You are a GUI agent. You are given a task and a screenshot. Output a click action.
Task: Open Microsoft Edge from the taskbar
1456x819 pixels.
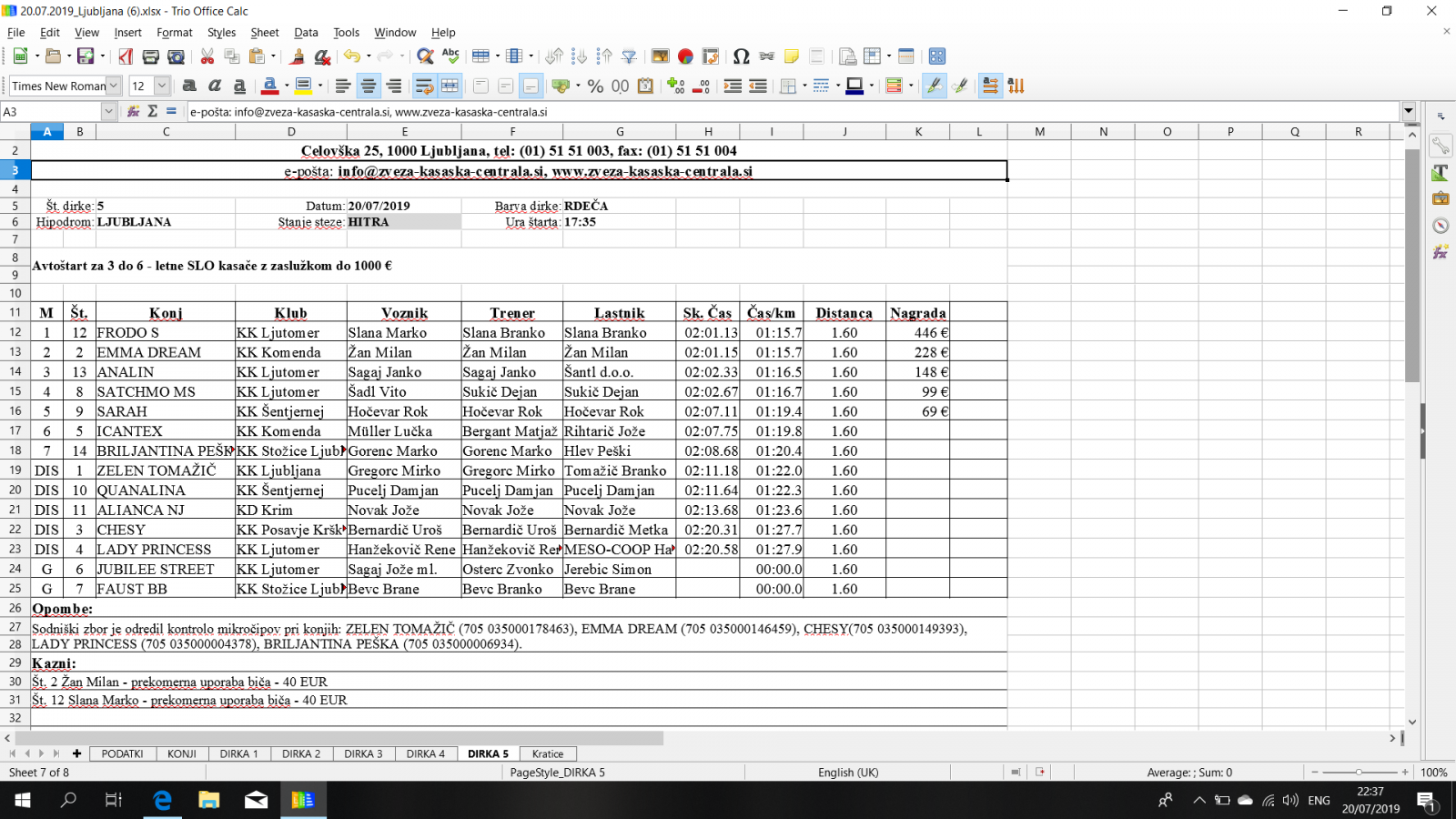[x=162, y=800]
